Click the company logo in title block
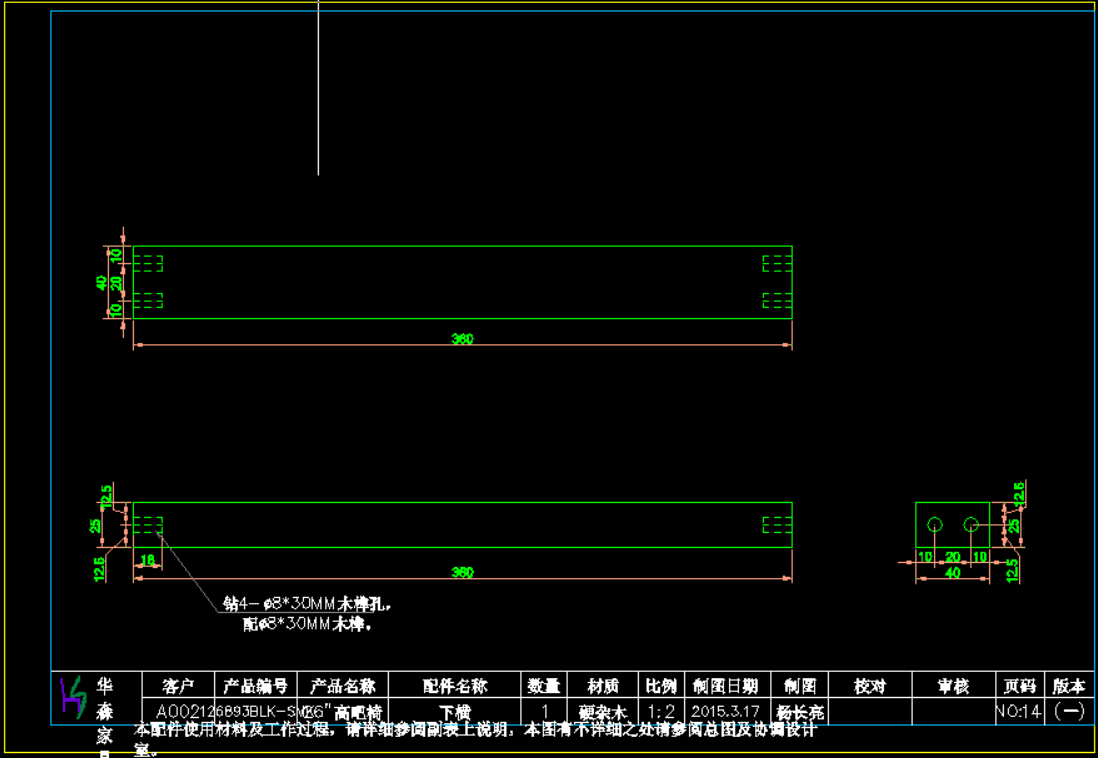Screen dimensions: 1098x758 72,697
